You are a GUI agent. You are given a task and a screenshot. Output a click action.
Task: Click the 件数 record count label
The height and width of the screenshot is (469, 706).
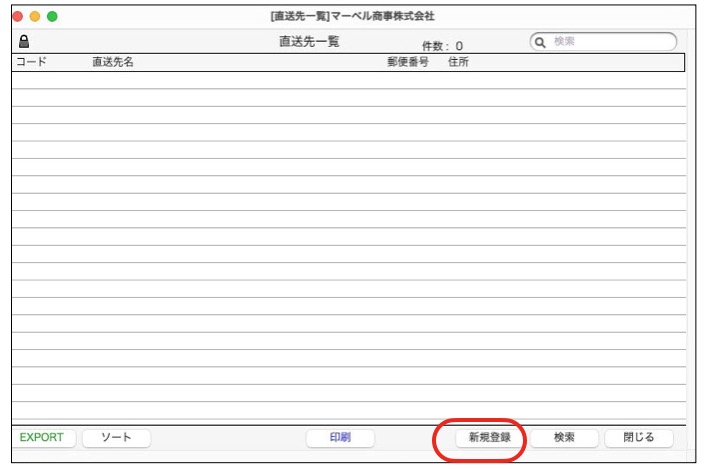[x=441, y=46]
